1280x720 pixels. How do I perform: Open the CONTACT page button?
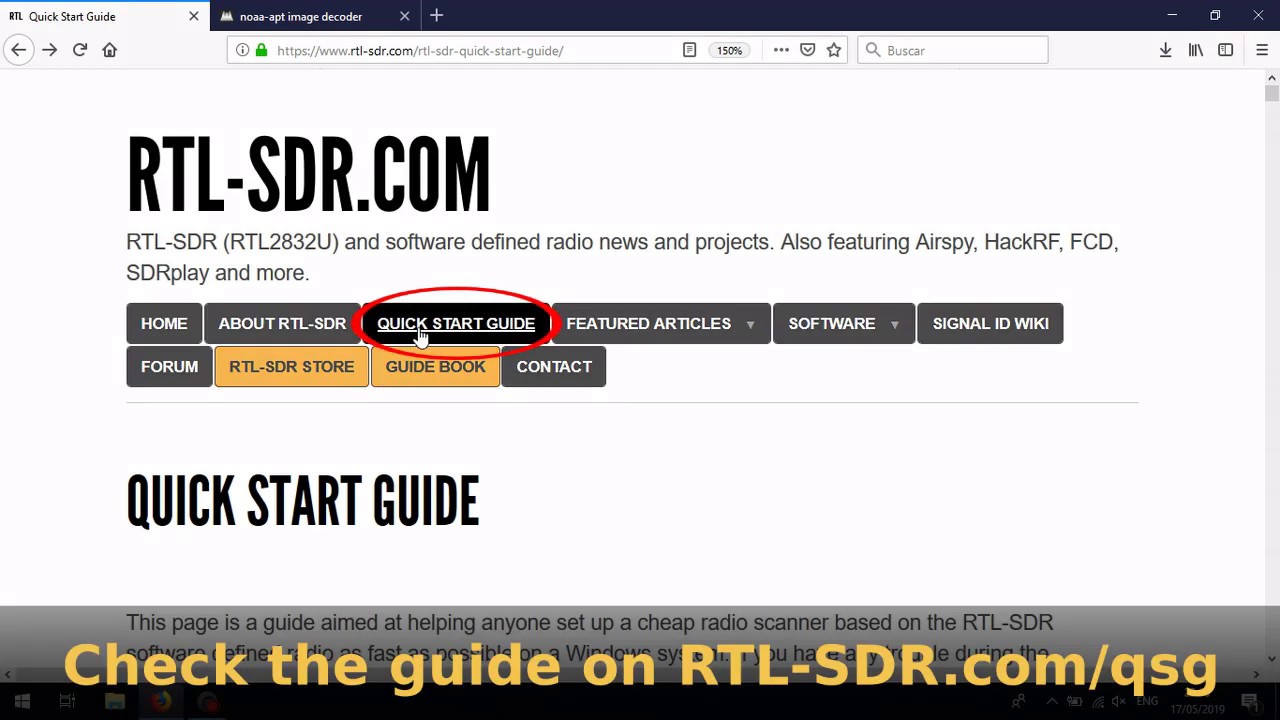[554, 367]
